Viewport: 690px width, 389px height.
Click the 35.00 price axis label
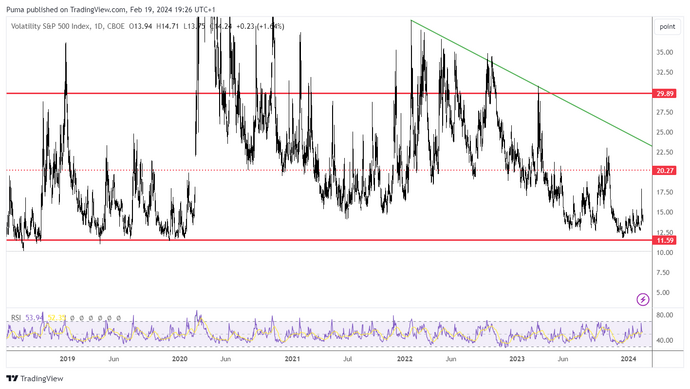[664, 52]
